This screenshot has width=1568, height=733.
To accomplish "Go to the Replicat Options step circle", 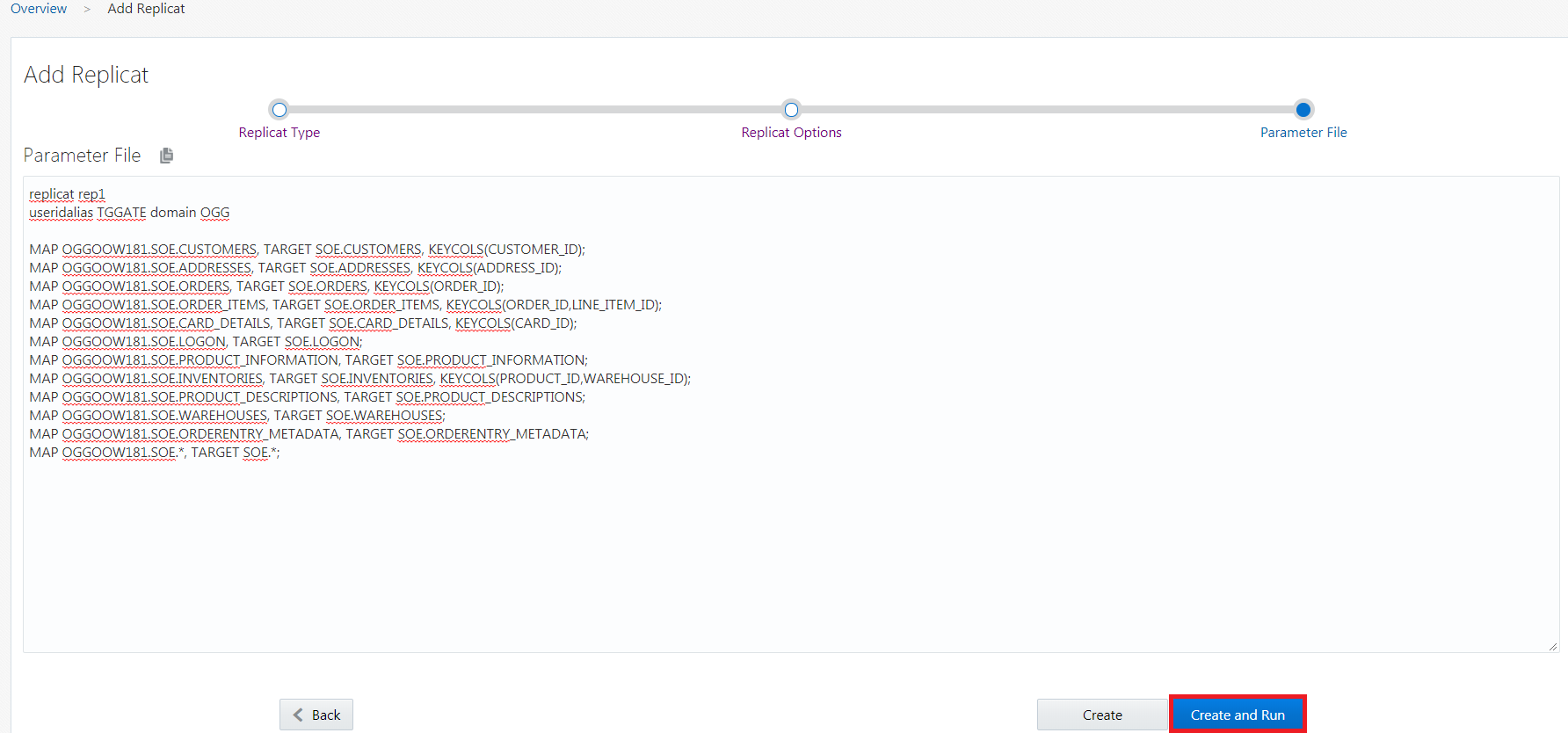I will click(791, 110).
